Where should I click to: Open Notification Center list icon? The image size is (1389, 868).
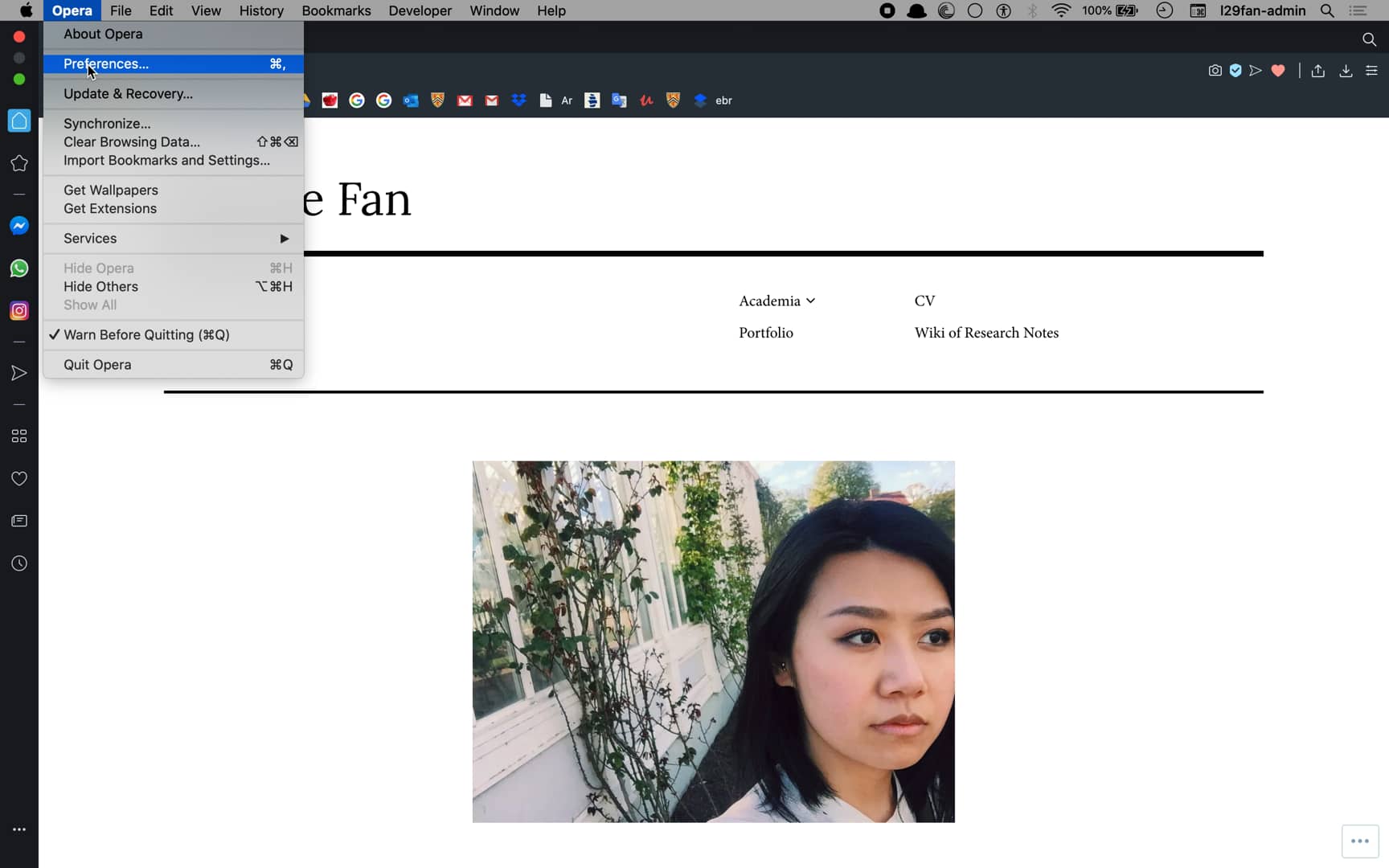(x=1358, y=10)
